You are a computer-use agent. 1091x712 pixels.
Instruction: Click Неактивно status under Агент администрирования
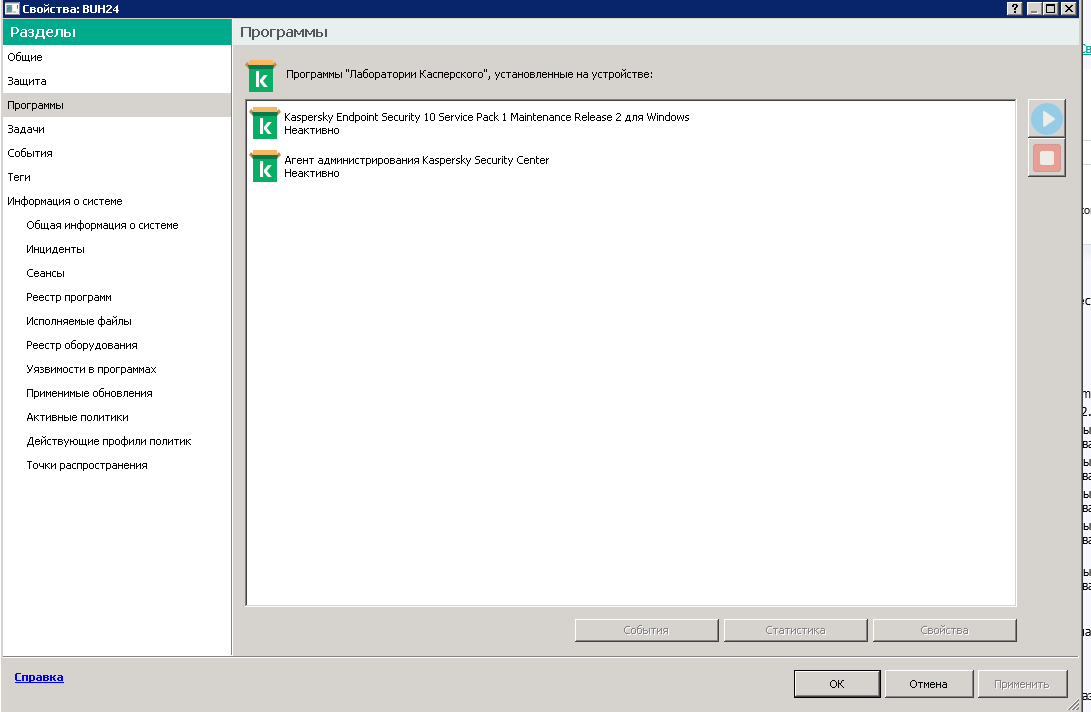pyautogui.click(x=312, y=173)
